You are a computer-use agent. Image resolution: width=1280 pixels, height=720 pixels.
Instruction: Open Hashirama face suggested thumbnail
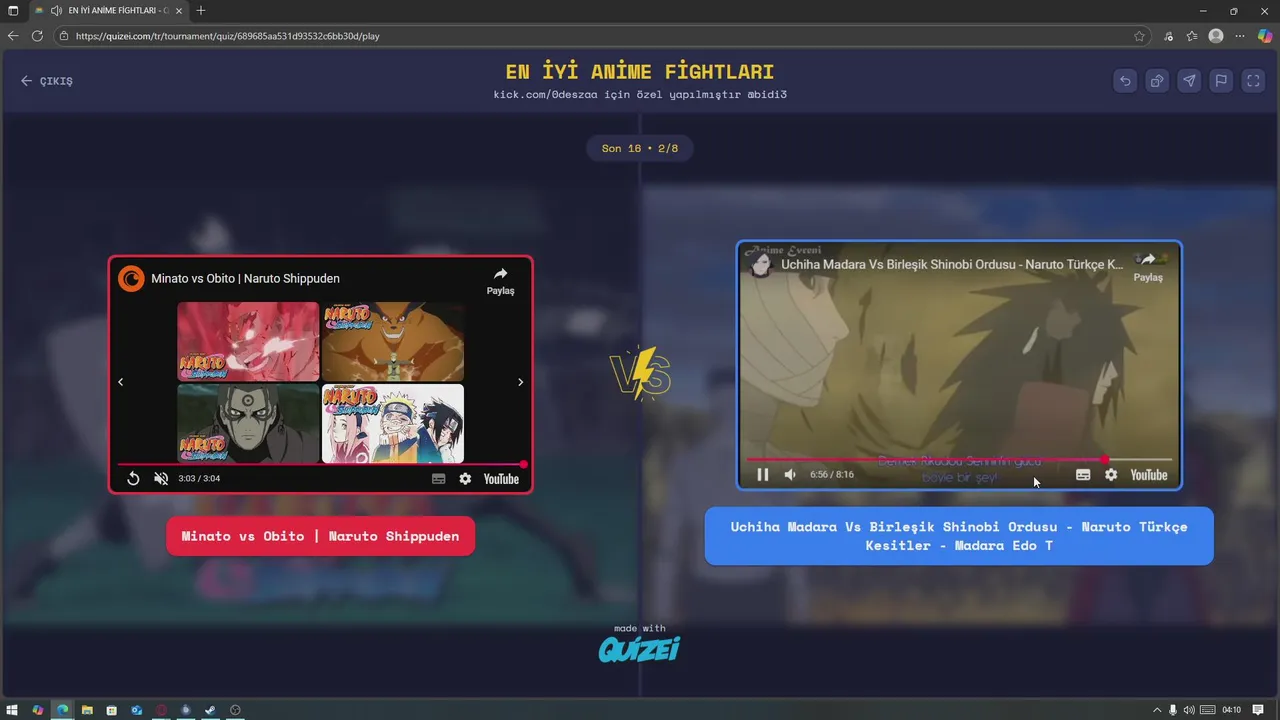(x=248, y=423)
